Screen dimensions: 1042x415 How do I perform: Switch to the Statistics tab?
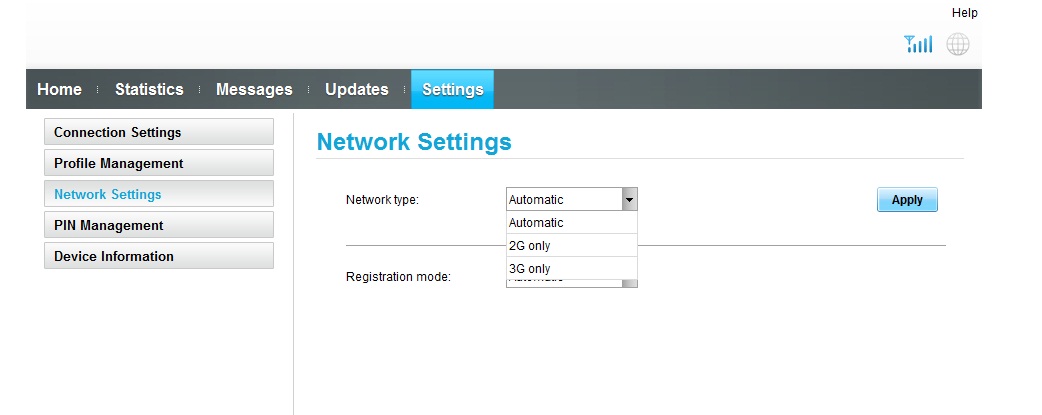click(x=149, y=89)
